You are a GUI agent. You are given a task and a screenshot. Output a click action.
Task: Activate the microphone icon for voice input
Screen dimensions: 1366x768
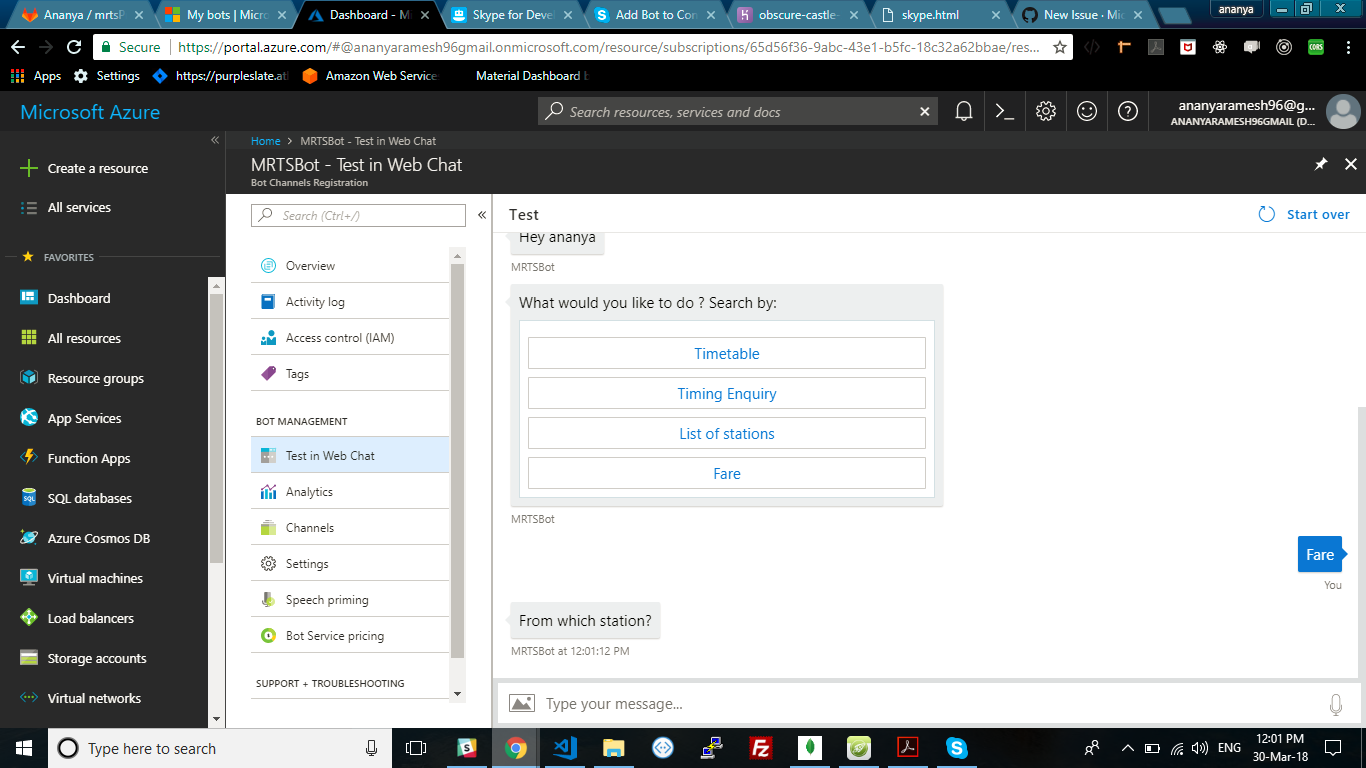click(1336, 703)
